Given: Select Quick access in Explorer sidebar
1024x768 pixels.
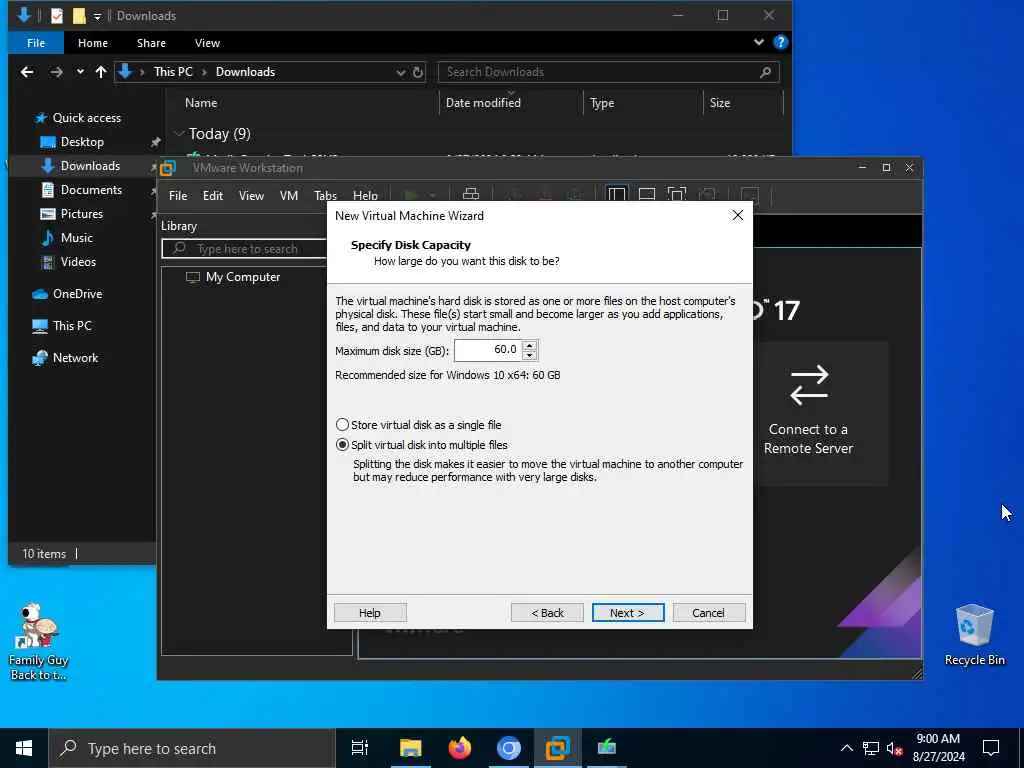Looking at the screenshot, I should coord(78,118).
